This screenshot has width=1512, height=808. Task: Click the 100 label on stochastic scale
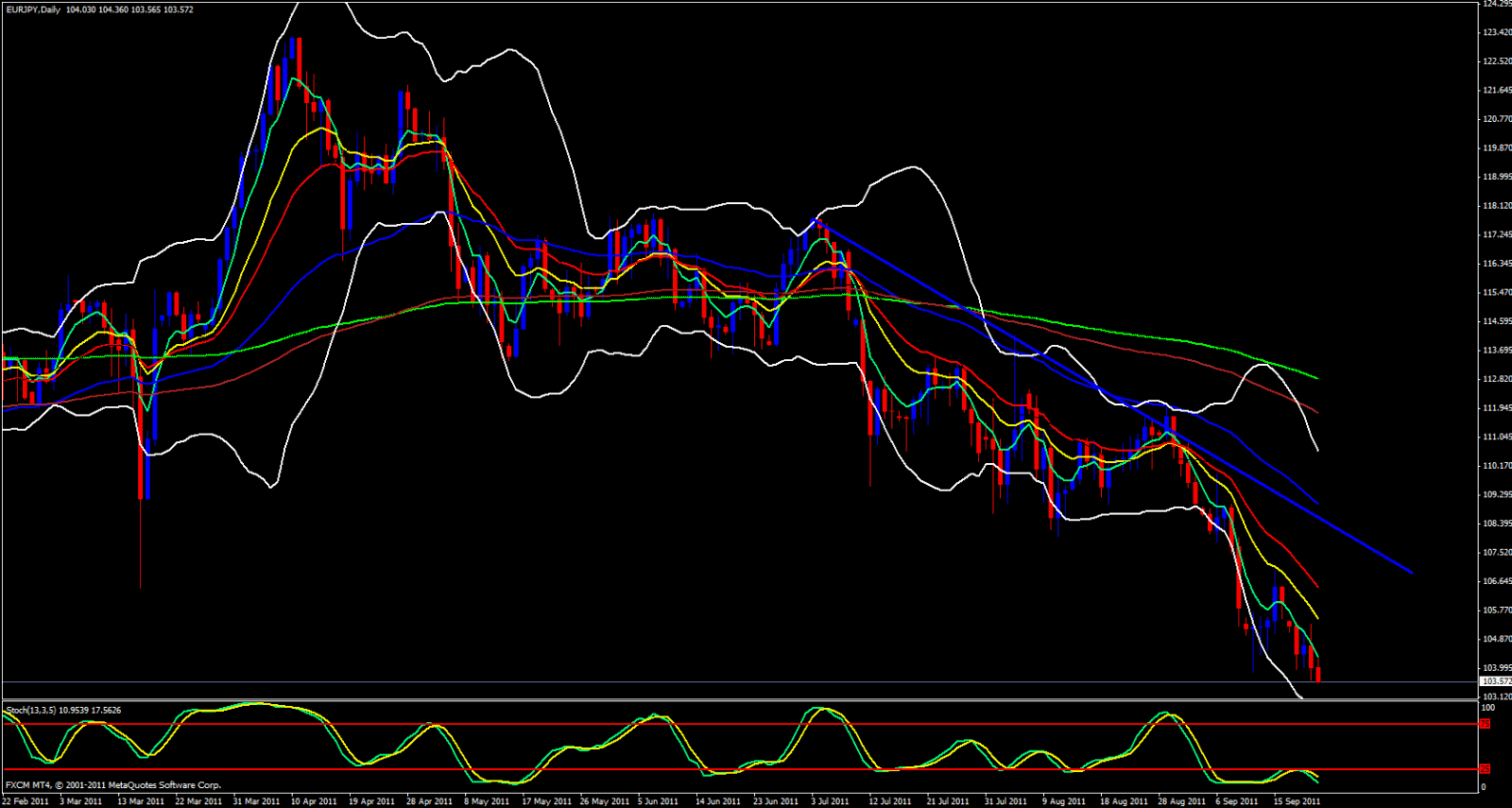[1487, 708]
